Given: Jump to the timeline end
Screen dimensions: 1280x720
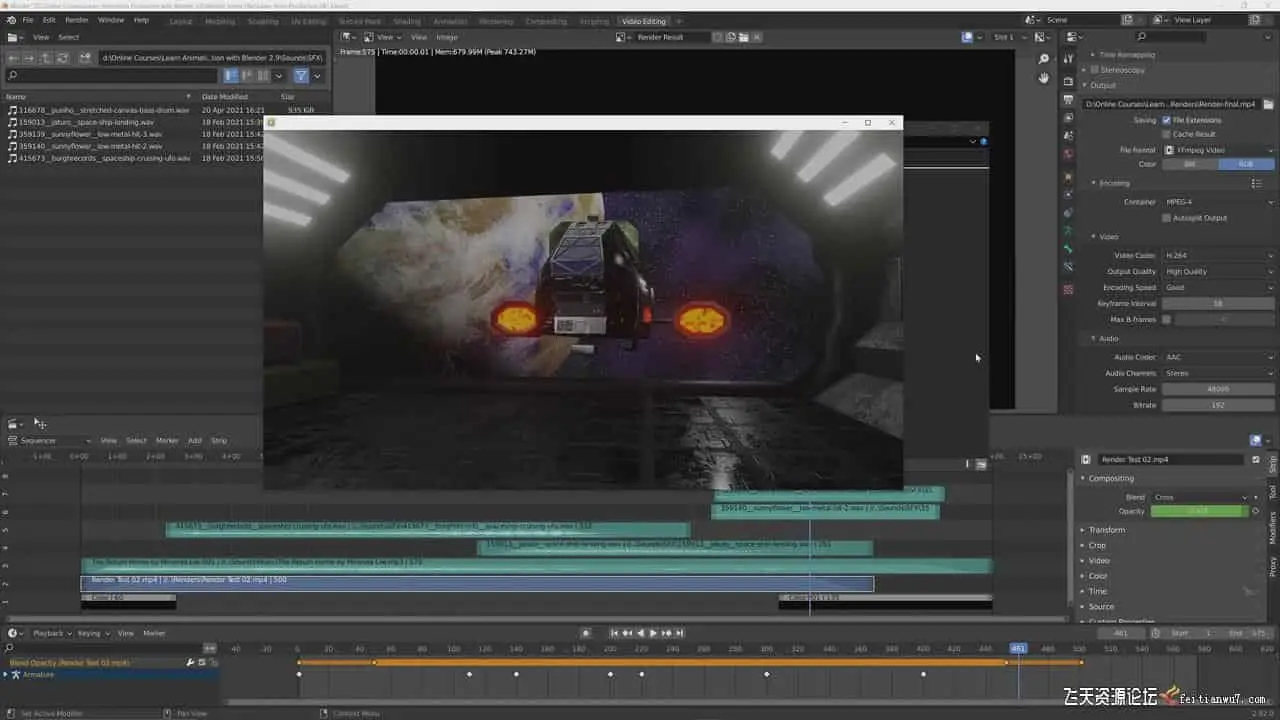Looking at the screenshot, I should click(x=680, y=633).
